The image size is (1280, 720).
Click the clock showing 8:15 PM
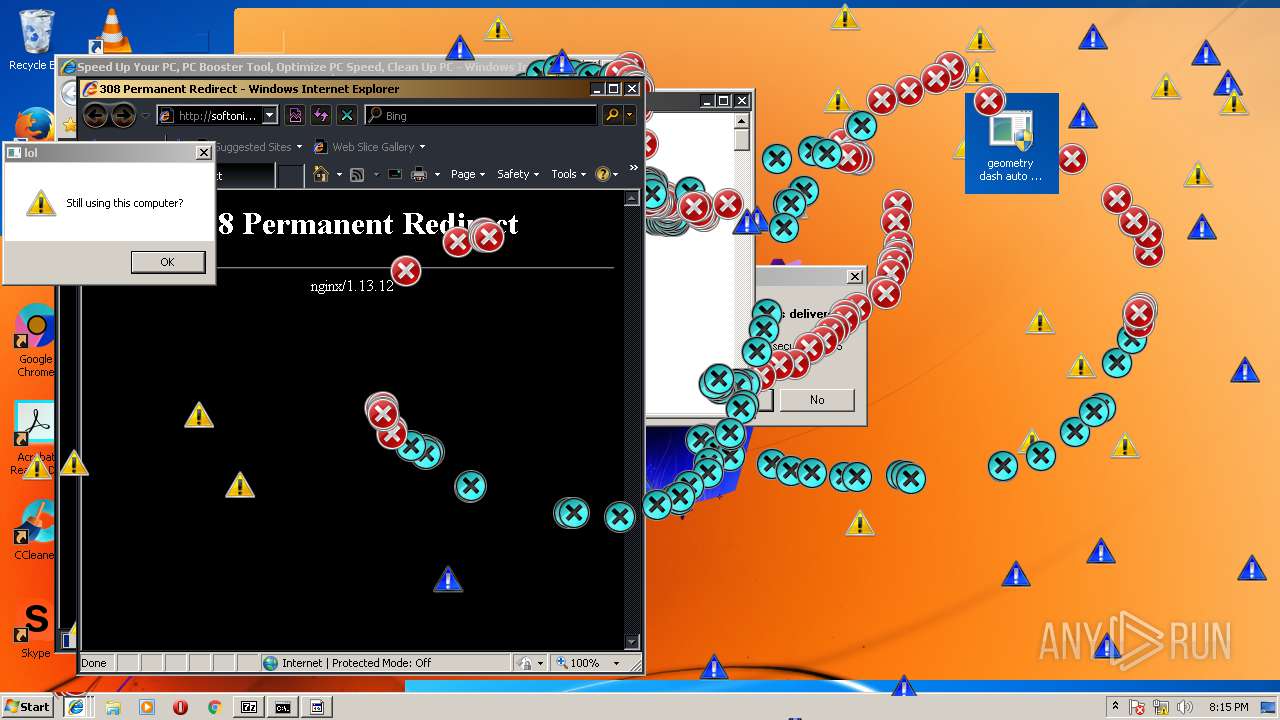[1228, 707]
